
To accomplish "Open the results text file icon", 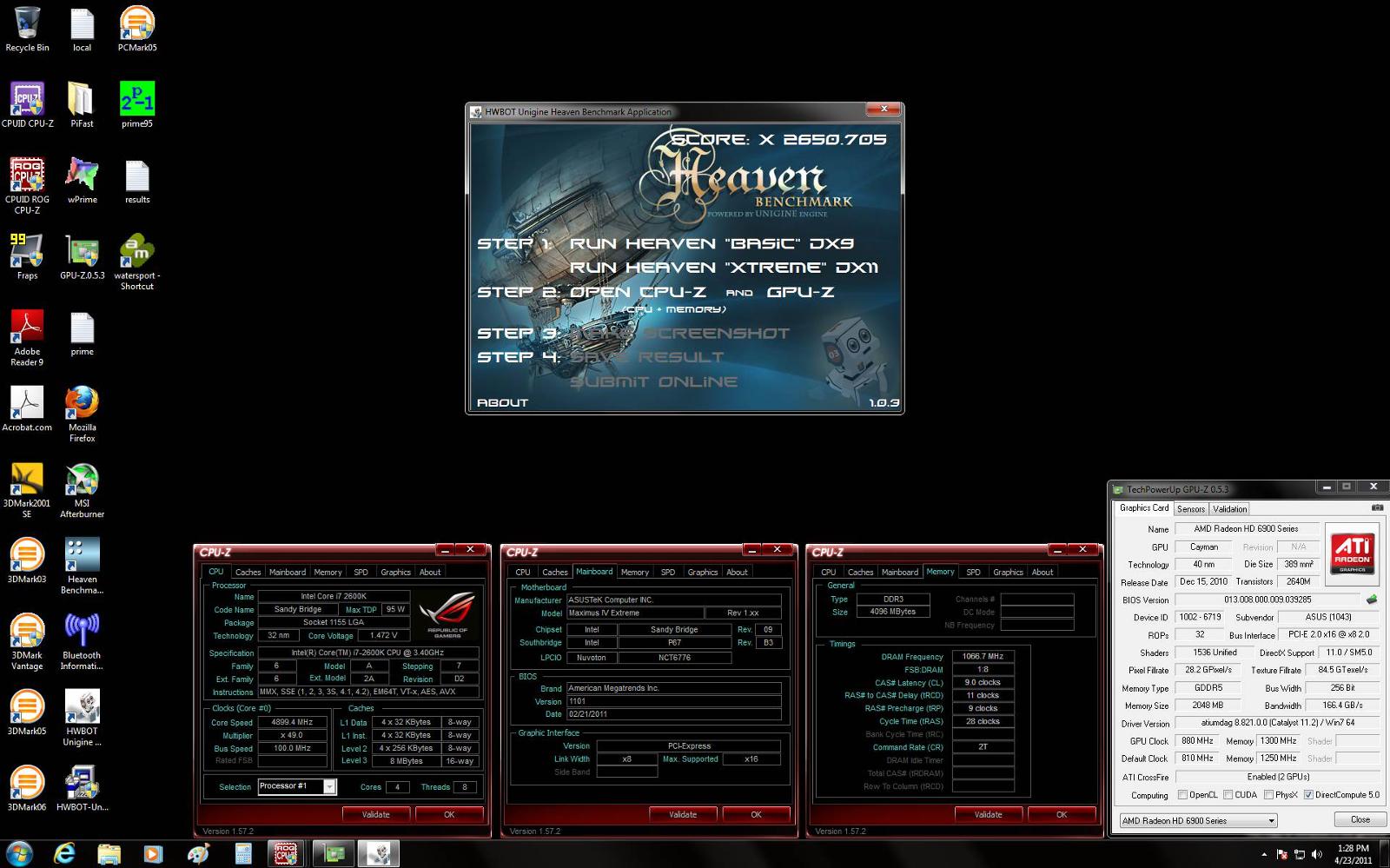I will 137,181.
